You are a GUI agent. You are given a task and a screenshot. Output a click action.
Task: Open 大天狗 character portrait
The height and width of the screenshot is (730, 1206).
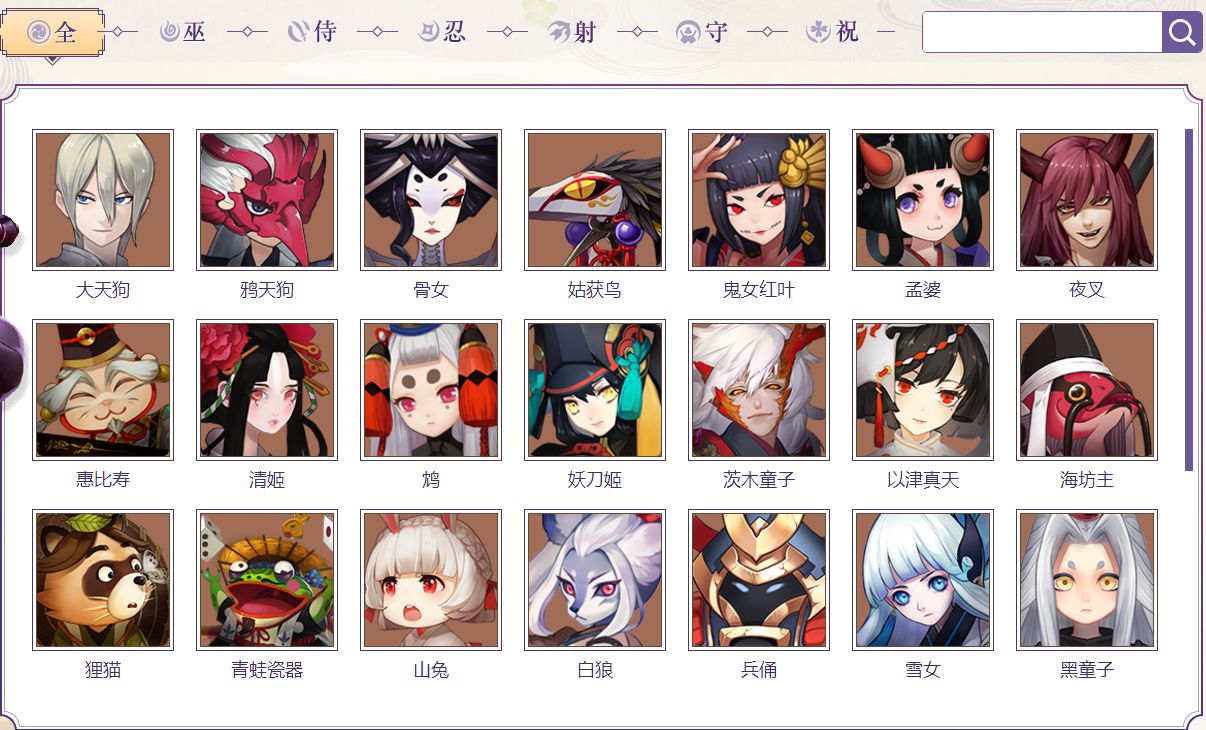tap(103, 200)
